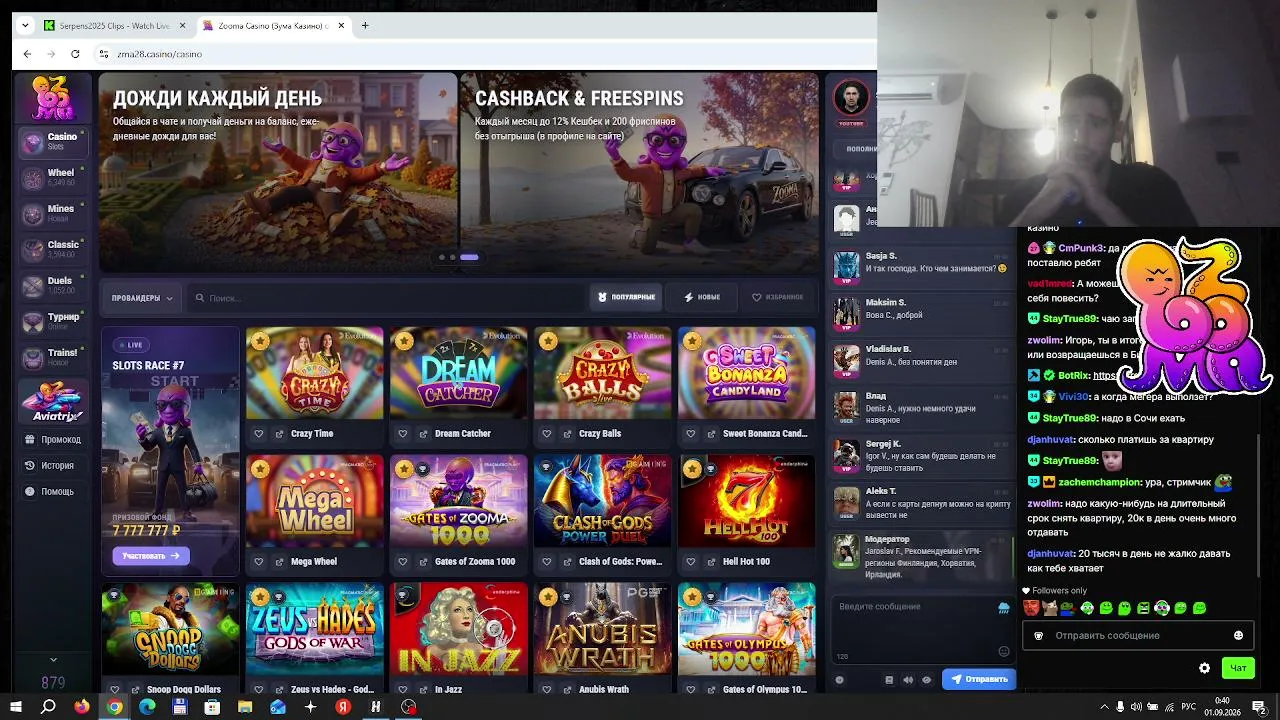
Task: Launch Firefox from the taskbar
Action: point(81,707)
